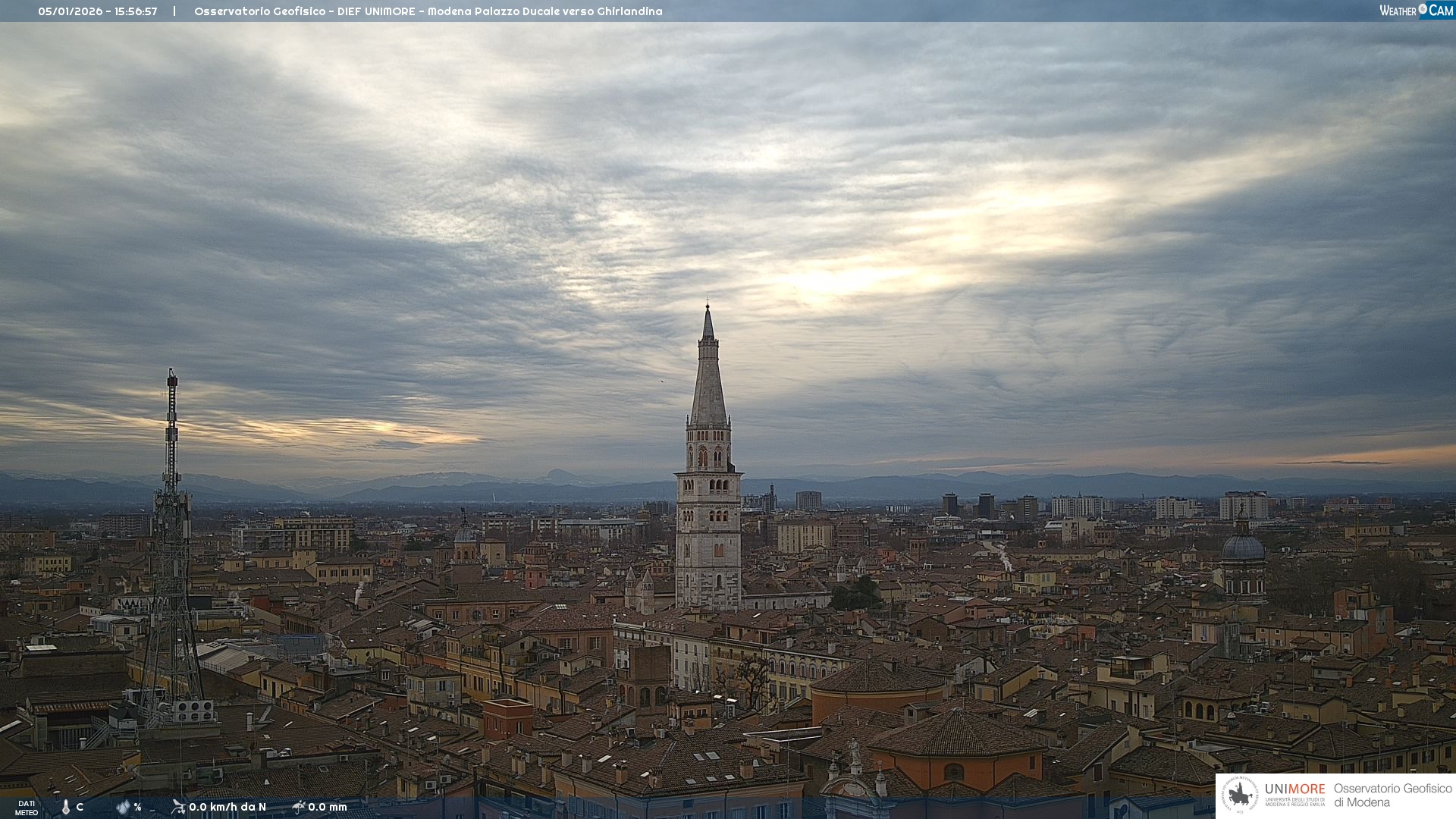Image resolution: width=1456 pixels, height=819 pixels.
Task: Click the temperature C unit text
Action: tap(80, 807)
